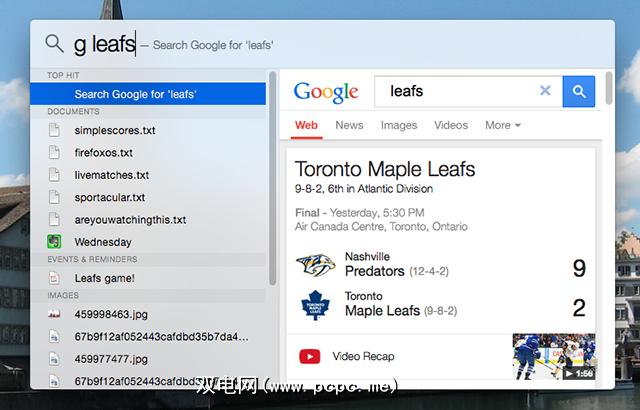Select 'Search Google for leafs' top hit

pos(135,94)
